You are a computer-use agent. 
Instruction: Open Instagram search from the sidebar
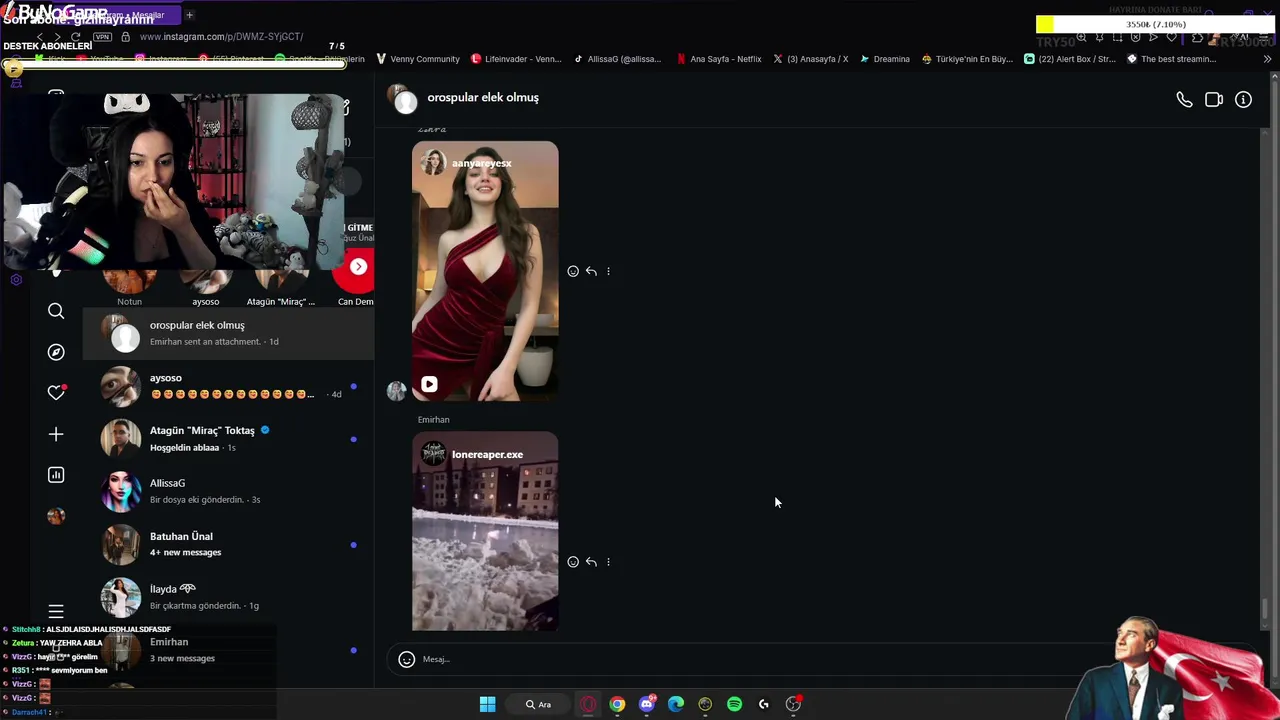(56, 311)
